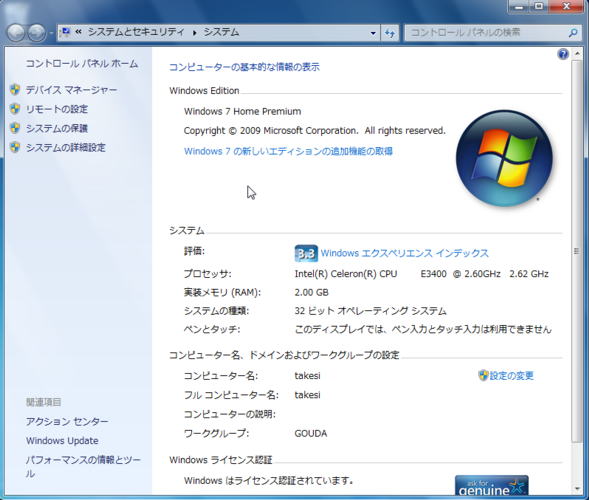Open Windows Update link
Screen dimensions: 589x500
(x=62, y=441)
